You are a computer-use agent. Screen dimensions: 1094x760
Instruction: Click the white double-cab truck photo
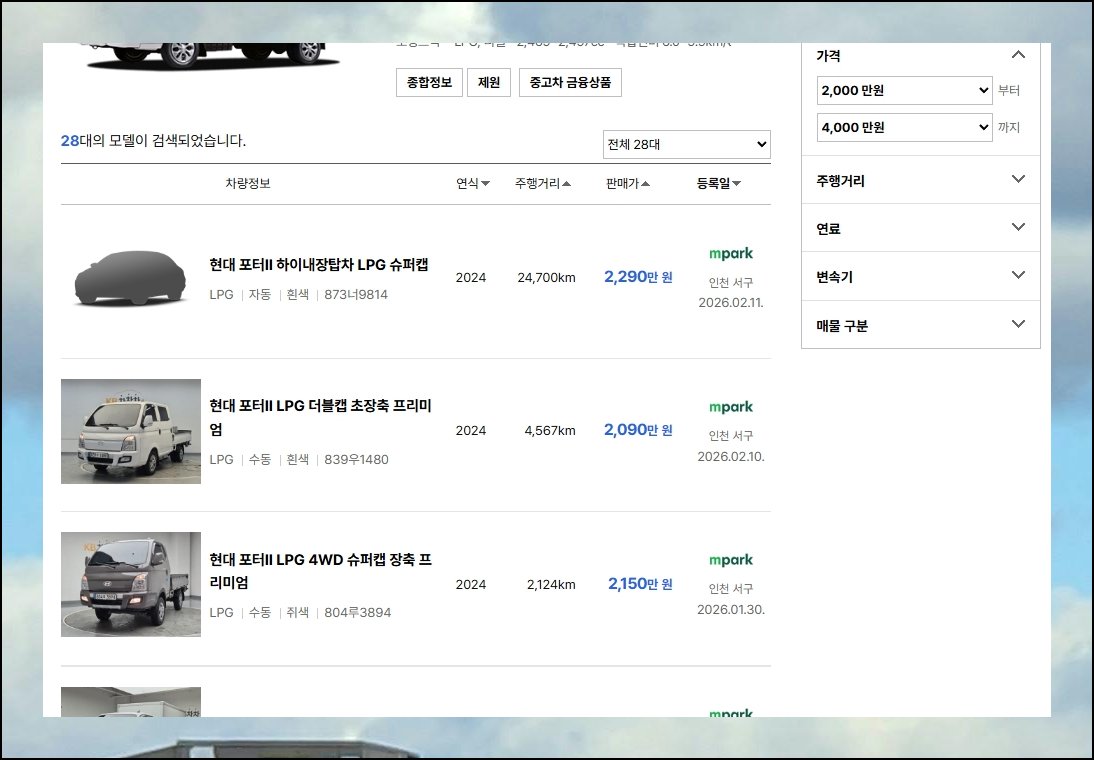point(130,431)
